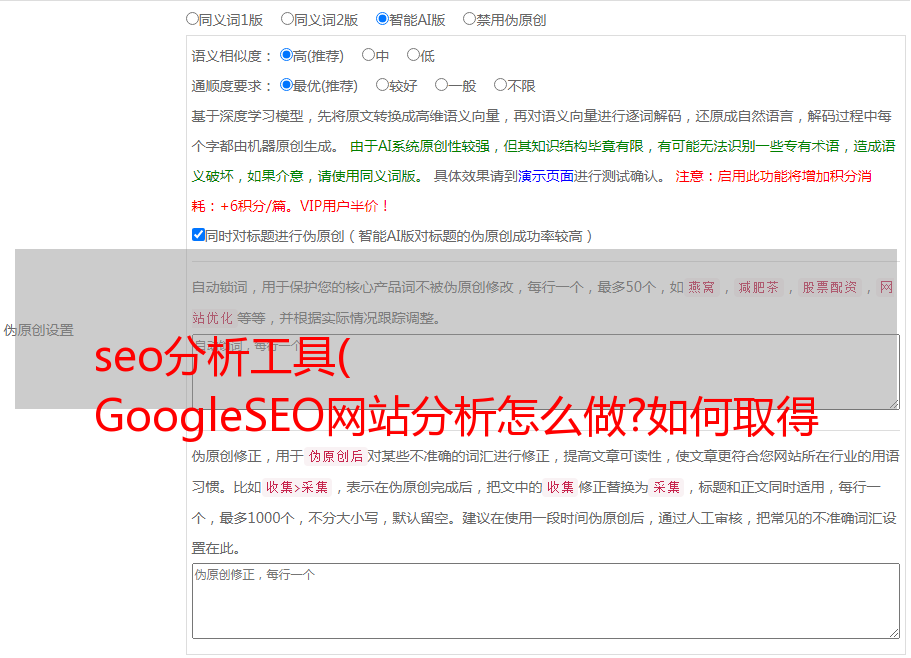Set 通顺度要求 to 最优(推荐)
The width and height of the screenshot is (911, 658).
(x=286, y=85)
